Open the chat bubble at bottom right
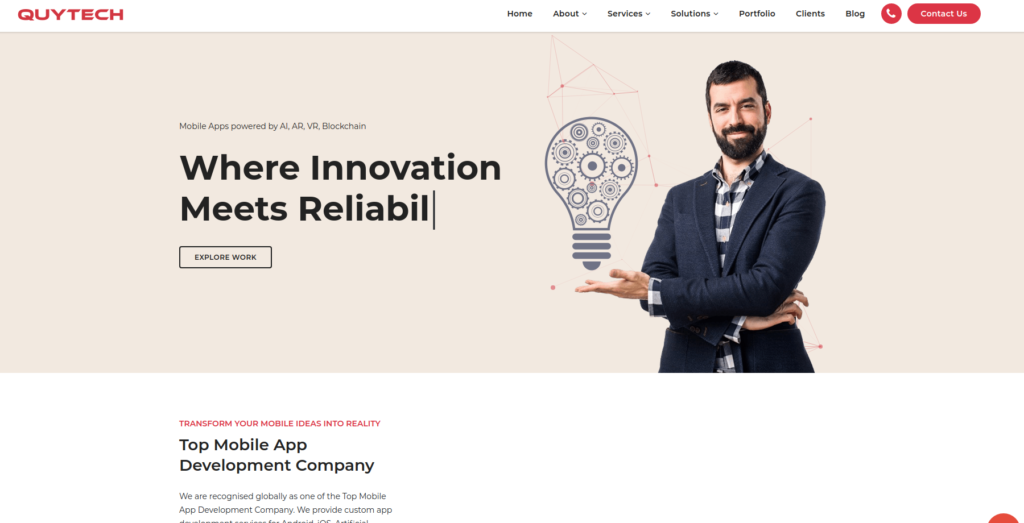 [x=1006, y=518]
